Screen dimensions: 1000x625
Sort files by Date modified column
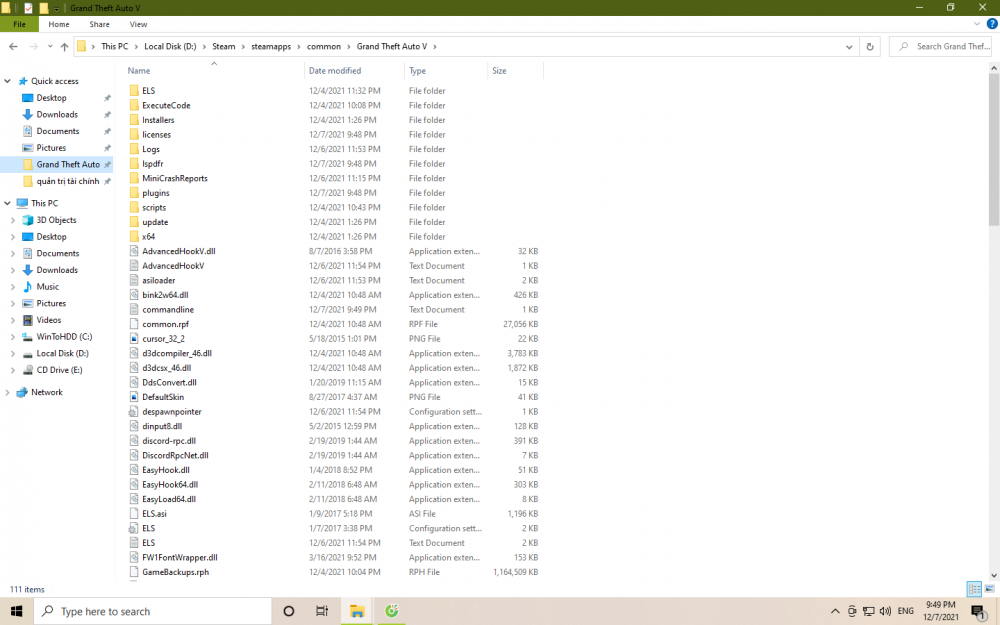pos(335,71)
